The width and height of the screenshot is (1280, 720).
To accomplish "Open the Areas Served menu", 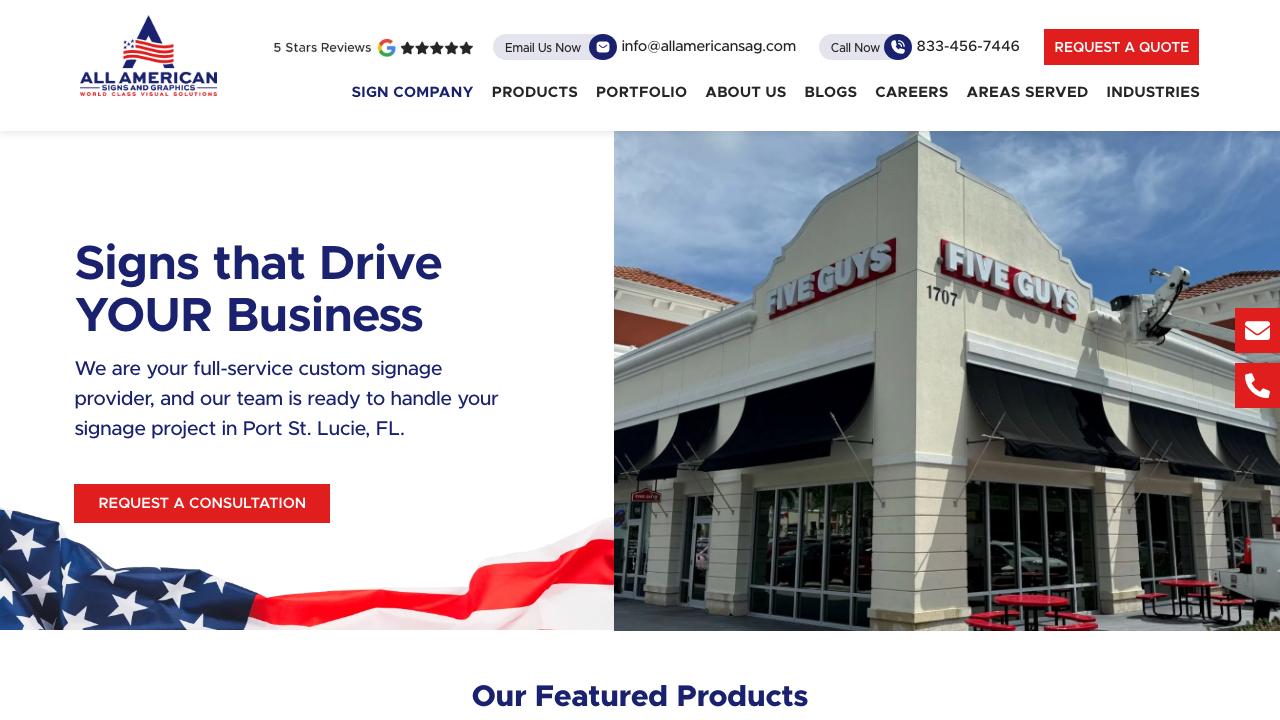I will pos(1027,92).
